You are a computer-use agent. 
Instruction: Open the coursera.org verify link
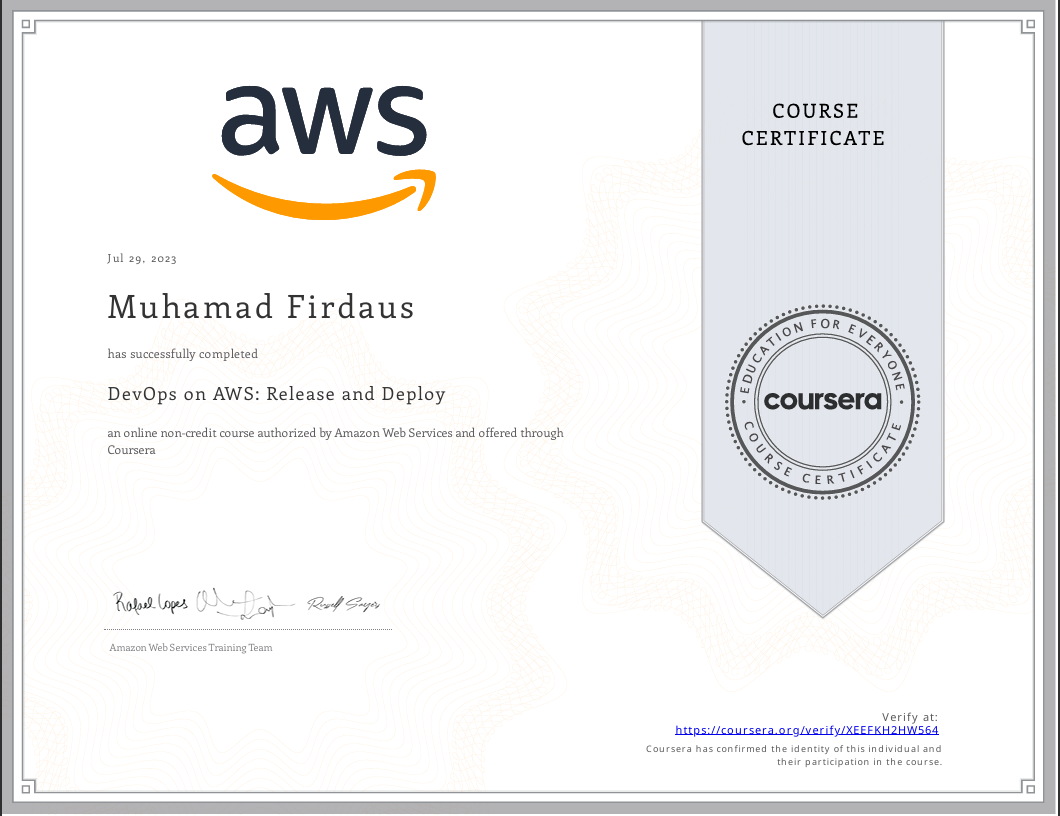[807, 731]
